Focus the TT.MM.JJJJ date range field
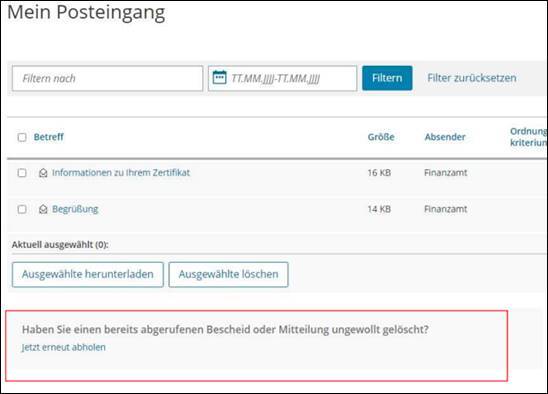 (x=282, y=78)
